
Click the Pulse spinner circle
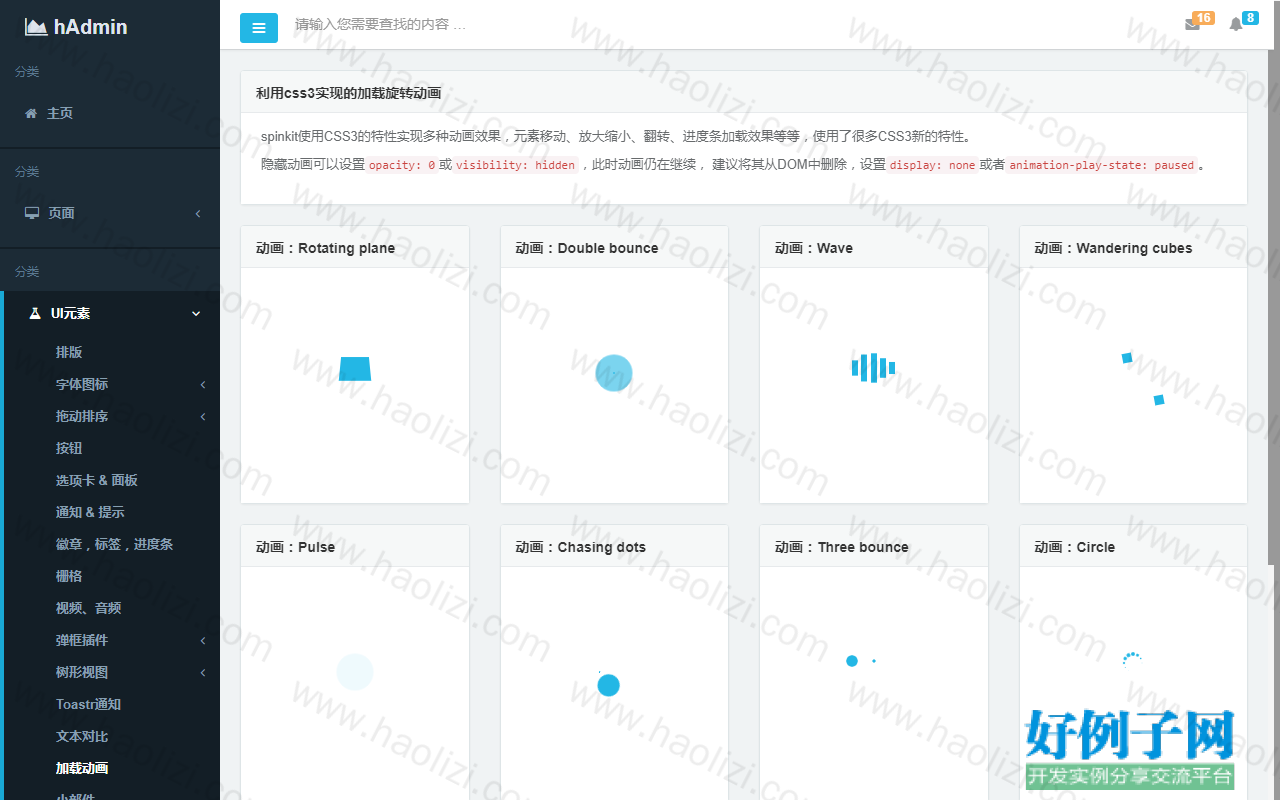[355, 672]
